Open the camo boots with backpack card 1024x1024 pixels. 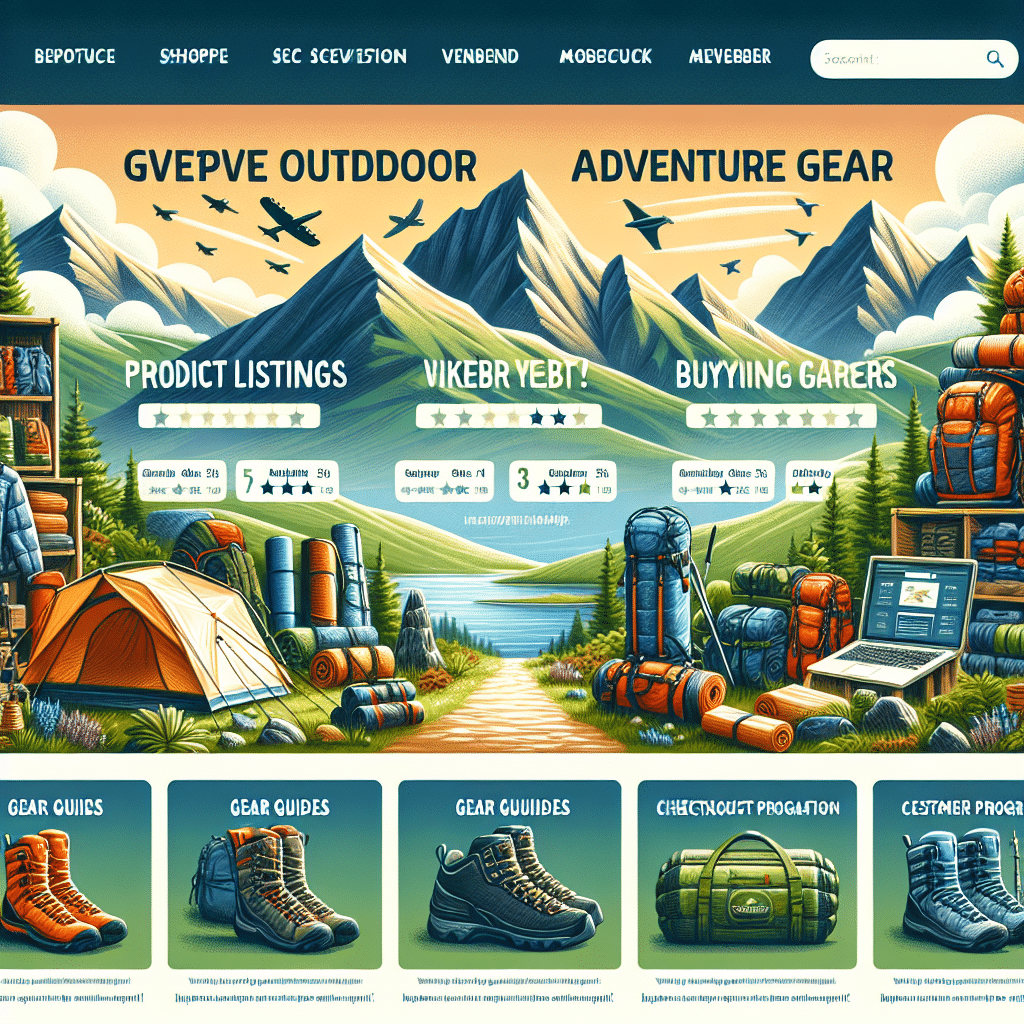[x=275, y=874]
